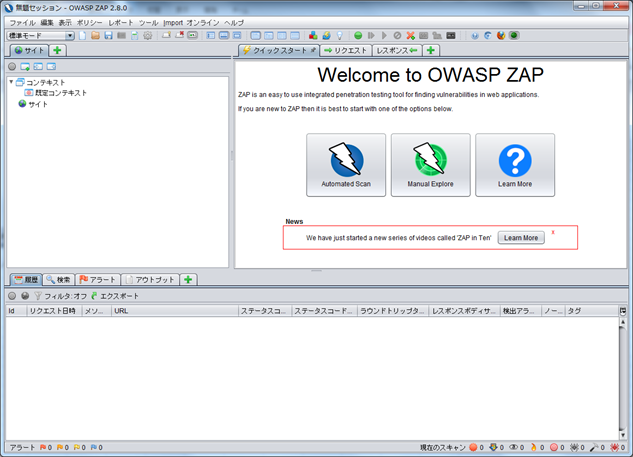
Task: Switch to the 履歴 bottom tab
Action: pos(26,280)
